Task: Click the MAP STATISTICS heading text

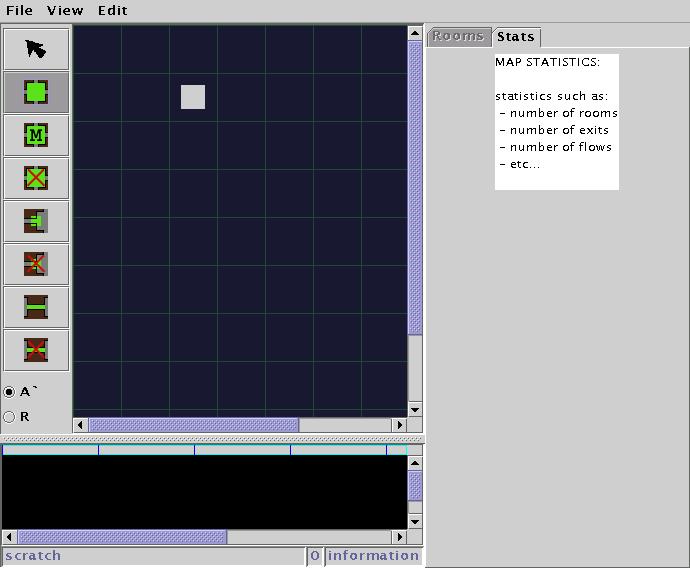Action: 547,62
